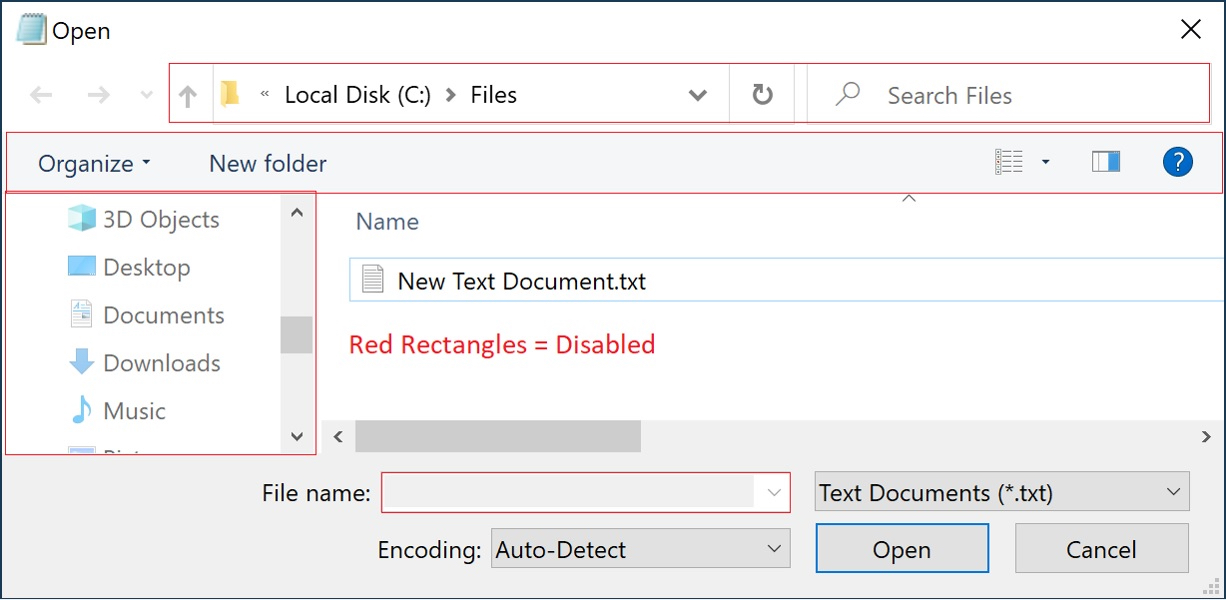Open the Encoding Auto-Detect dropdown
This screenshot has height=600, width=1226.
point(640,548)
